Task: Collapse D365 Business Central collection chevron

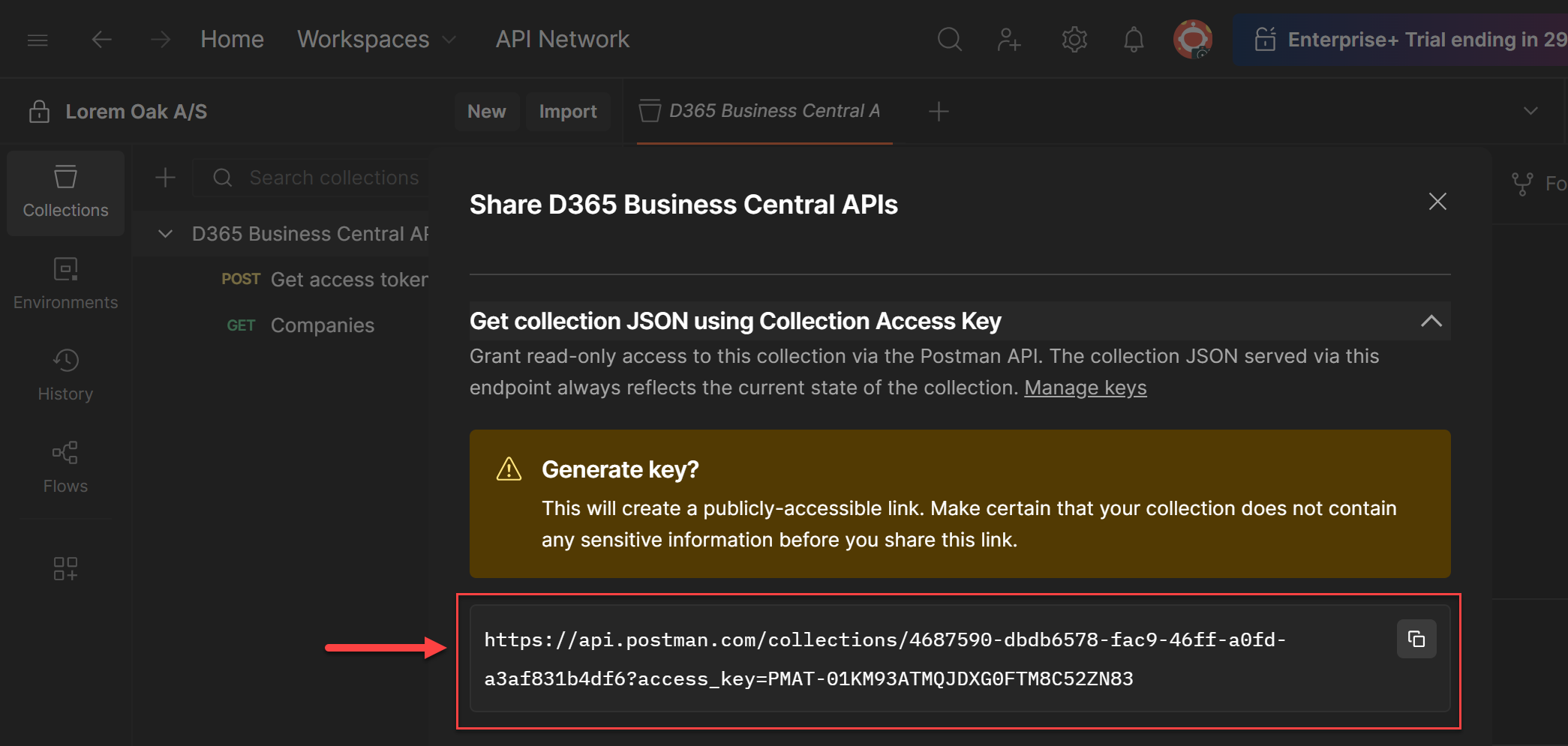Action: (x=165, y=234)
